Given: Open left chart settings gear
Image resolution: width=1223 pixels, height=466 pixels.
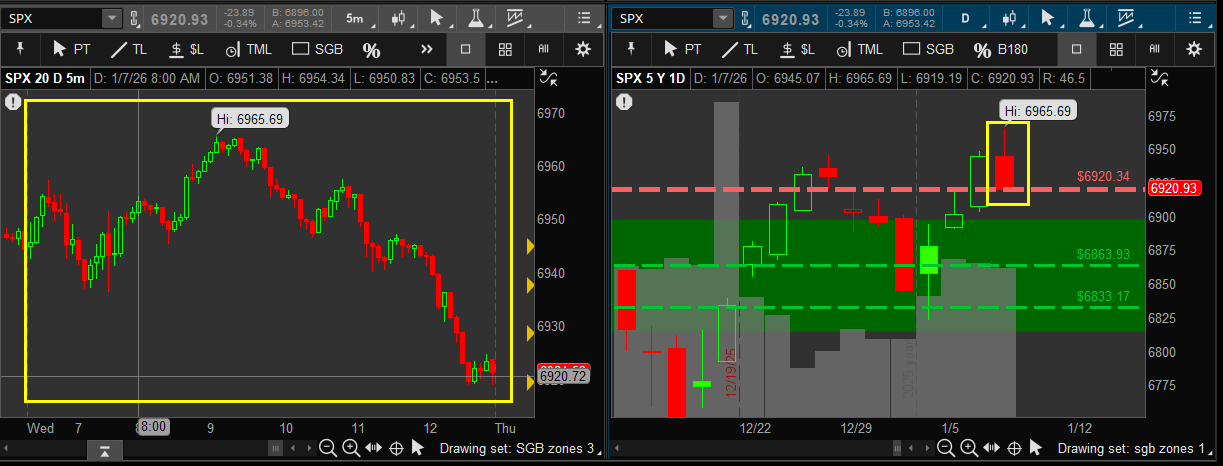Looking at the screenshot, I should [x=583, y=49].
